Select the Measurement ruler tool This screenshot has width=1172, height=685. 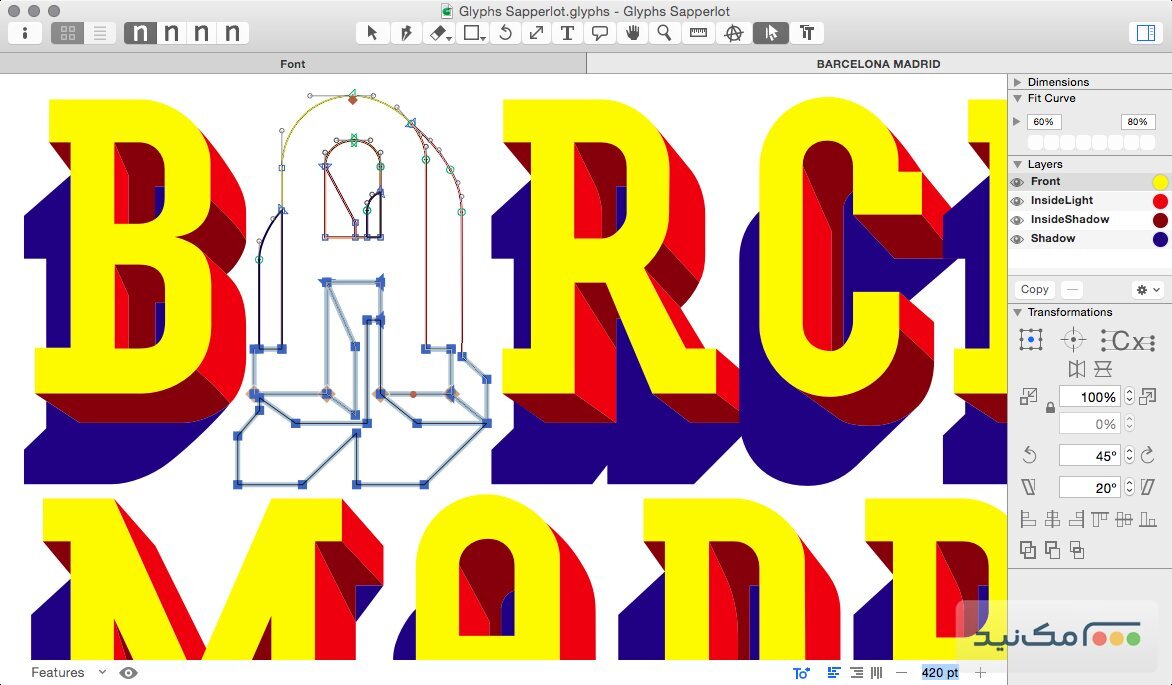click(x=699, y=33)
